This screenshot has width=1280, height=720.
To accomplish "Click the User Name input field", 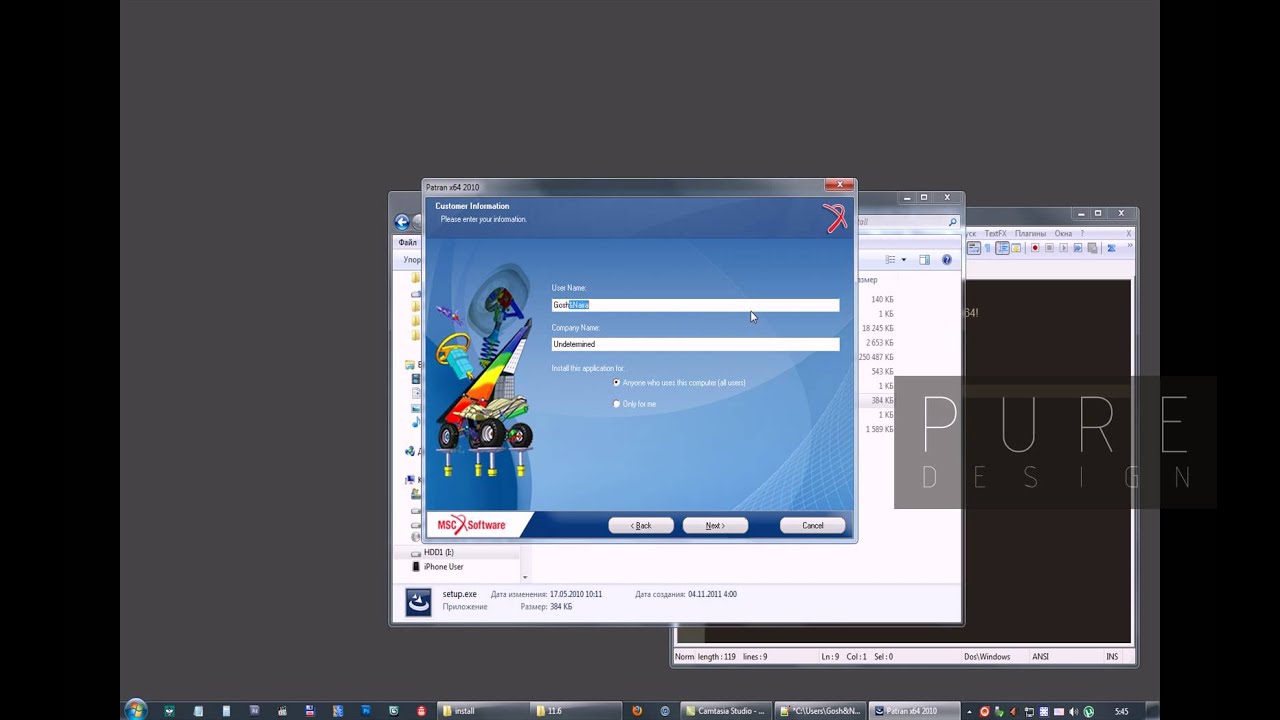I will point(695,305).
